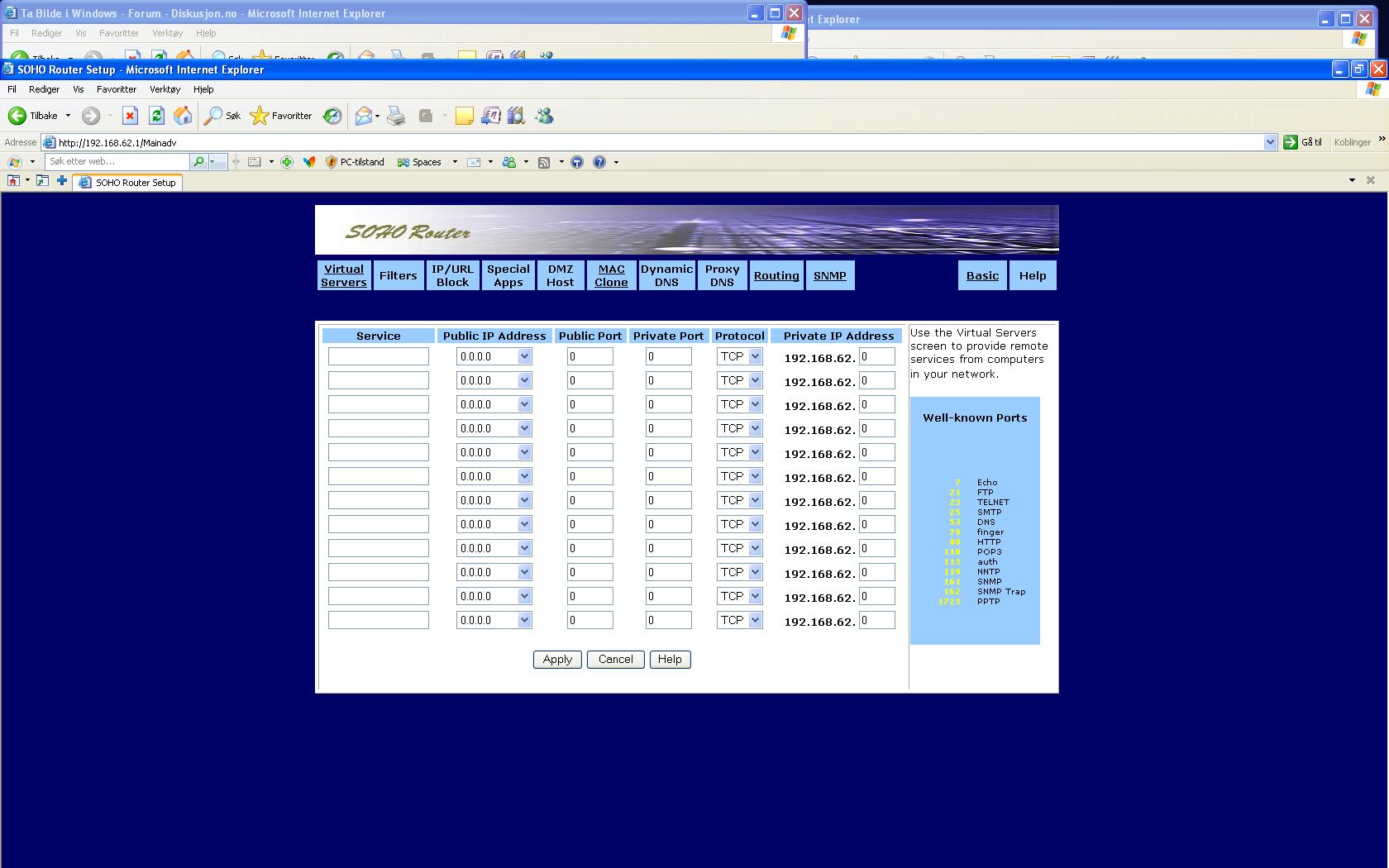Click the Søk etter web search box
Screen dimensions: 1389x868
[x=117, y=162]
